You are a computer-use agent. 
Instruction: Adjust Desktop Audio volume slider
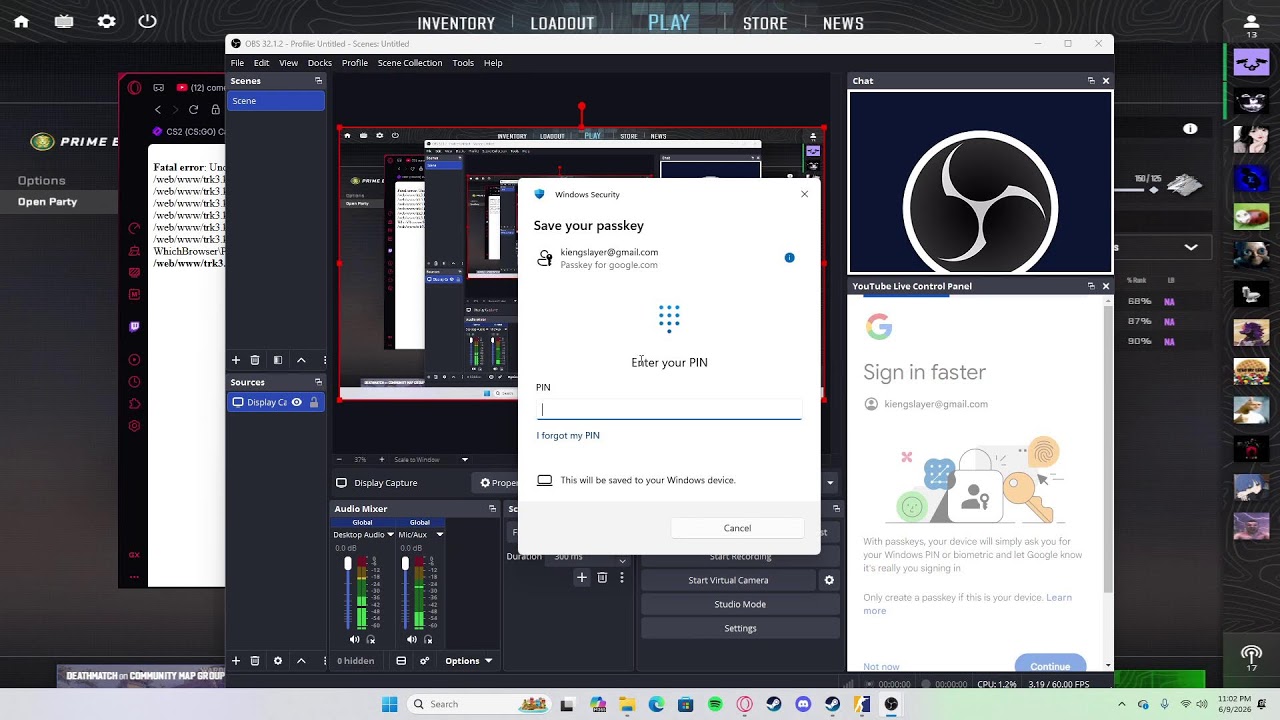pos(348,593)
